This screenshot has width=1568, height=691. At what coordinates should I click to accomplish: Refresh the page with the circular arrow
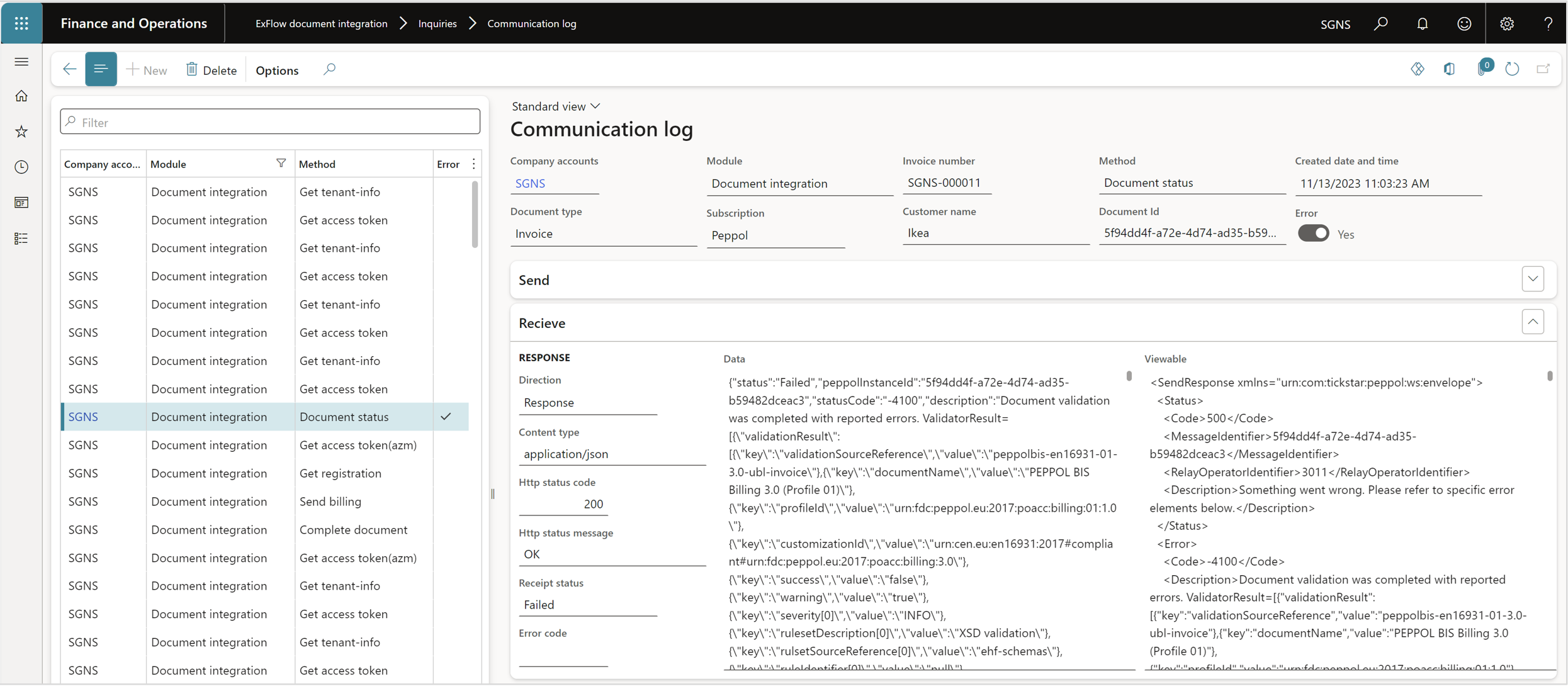click(1513, 69)
